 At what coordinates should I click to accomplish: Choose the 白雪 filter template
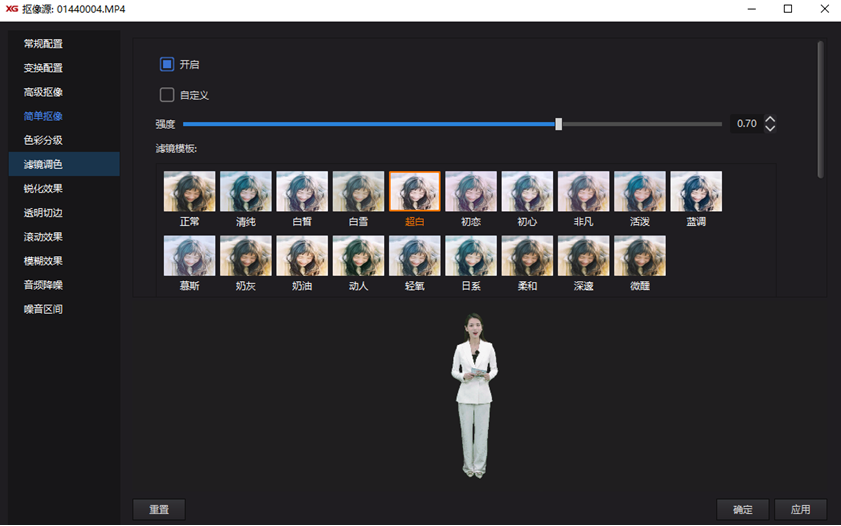tap(358, 191)
